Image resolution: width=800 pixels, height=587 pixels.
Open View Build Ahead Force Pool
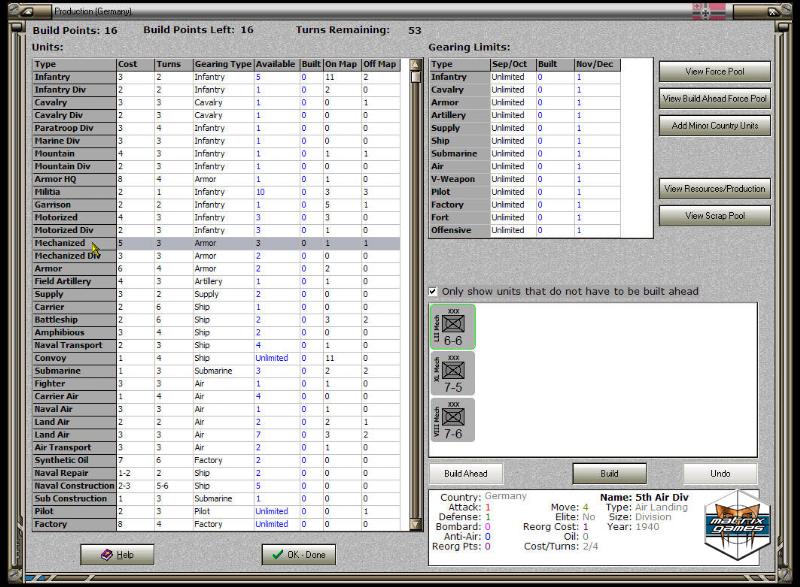714,98
